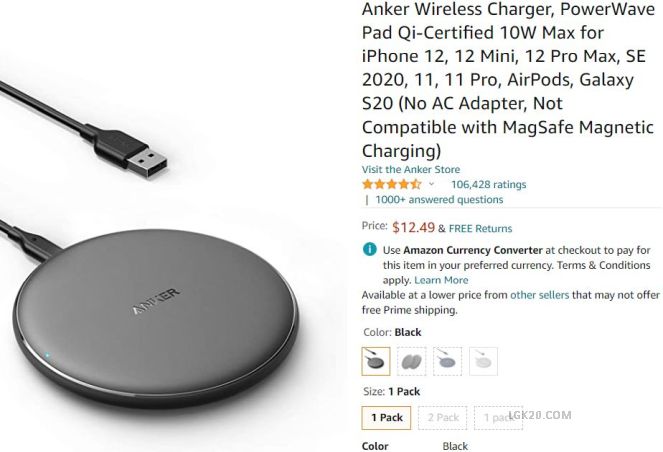Click the orange star rating icons
Screen dimensions: 663x452
click(x=392, y=184)
